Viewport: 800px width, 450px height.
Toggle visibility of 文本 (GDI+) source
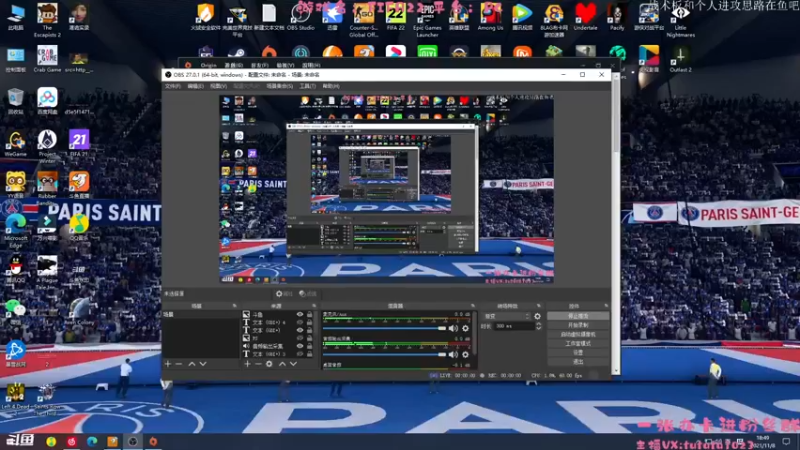pos(300,330)
